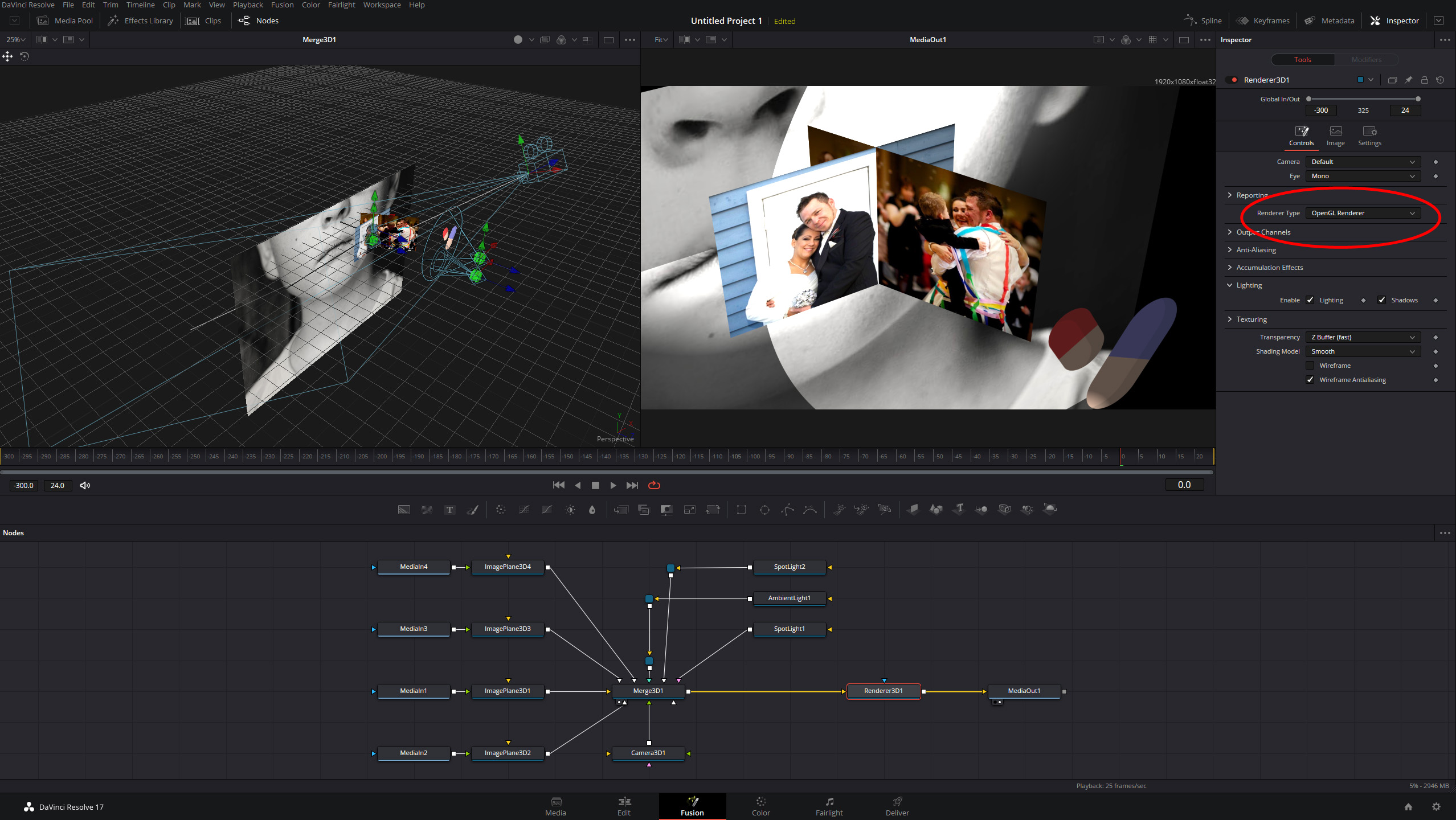Viewport: 1456px width, 820px height.
Task: Open the Workspace menu
Action: click(382, 5)
